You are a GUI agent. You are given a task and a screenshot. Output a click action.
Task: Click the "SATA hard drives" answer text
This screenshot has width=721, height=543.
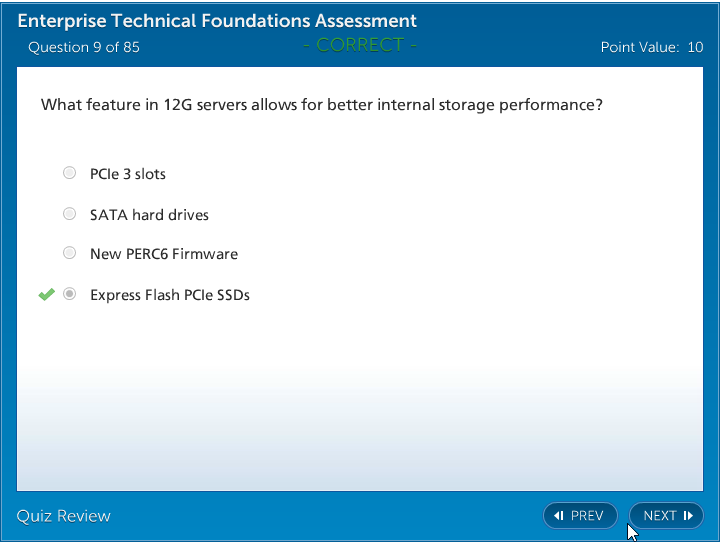(x=149, y=215)
